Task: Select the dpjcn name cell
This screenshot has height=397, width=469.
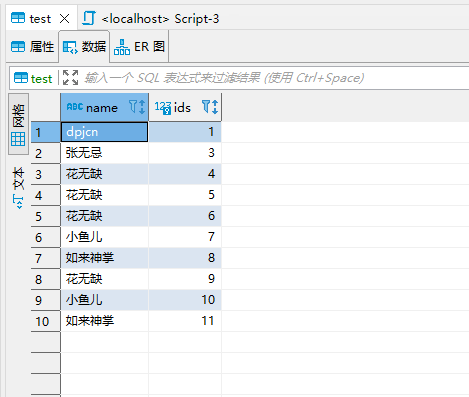Action: [x=104, y=132]
